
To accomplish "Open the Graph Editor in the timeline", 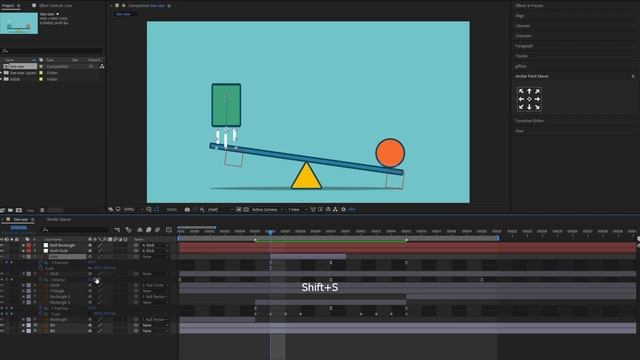I will 169,230.
